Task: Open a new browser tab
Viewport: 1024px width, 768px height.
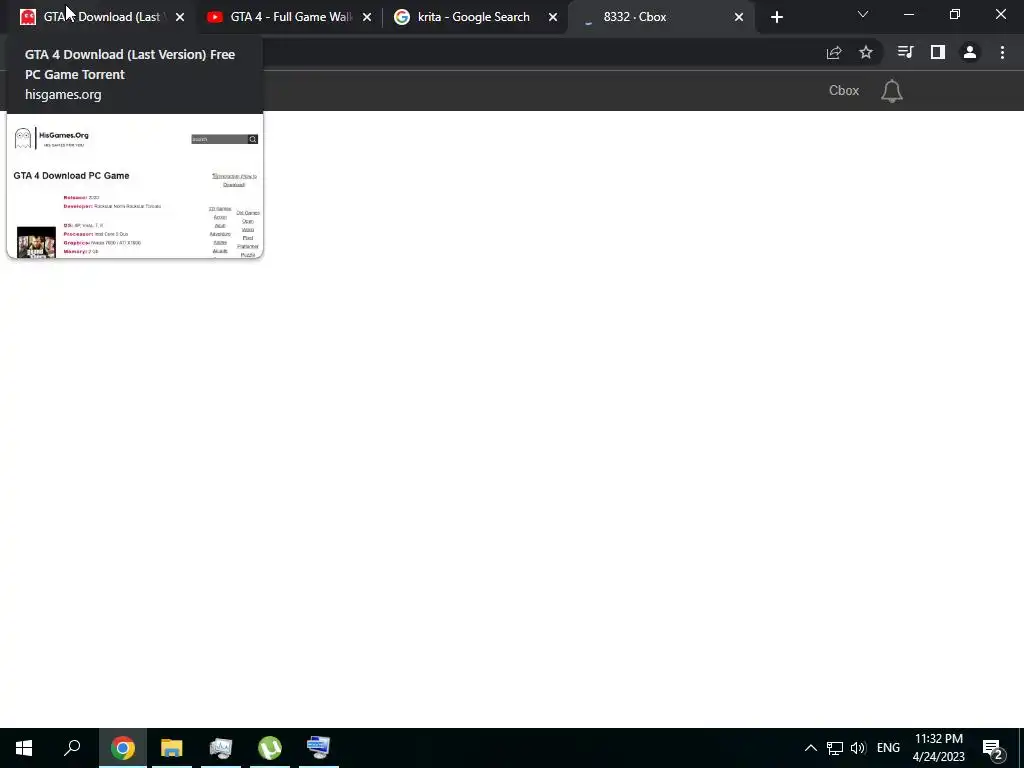Action: tap(776, 17)
